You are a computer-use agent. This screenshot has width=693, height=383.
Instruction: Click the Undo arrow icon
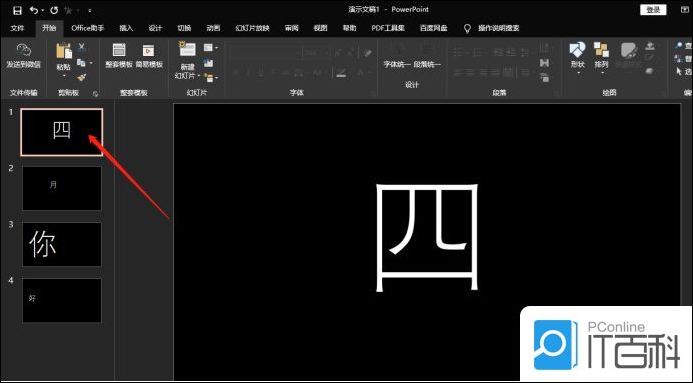(x=34, y=10)
